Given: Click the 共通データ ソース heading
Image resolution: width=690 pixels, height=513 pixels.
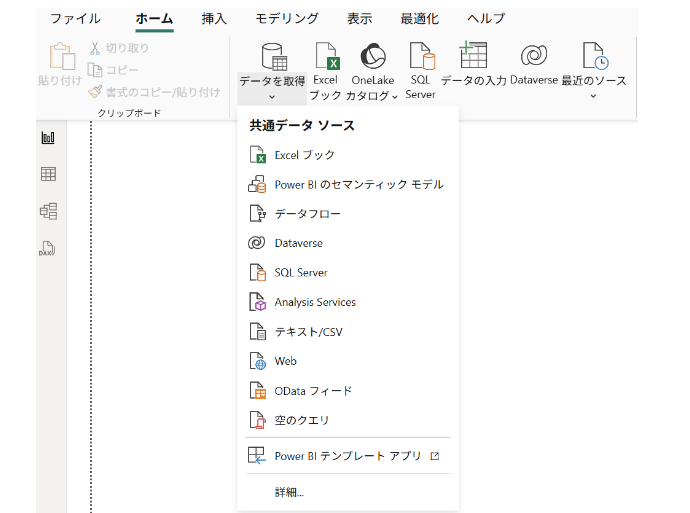Looking at the screenshot, I should pos(302,125).
